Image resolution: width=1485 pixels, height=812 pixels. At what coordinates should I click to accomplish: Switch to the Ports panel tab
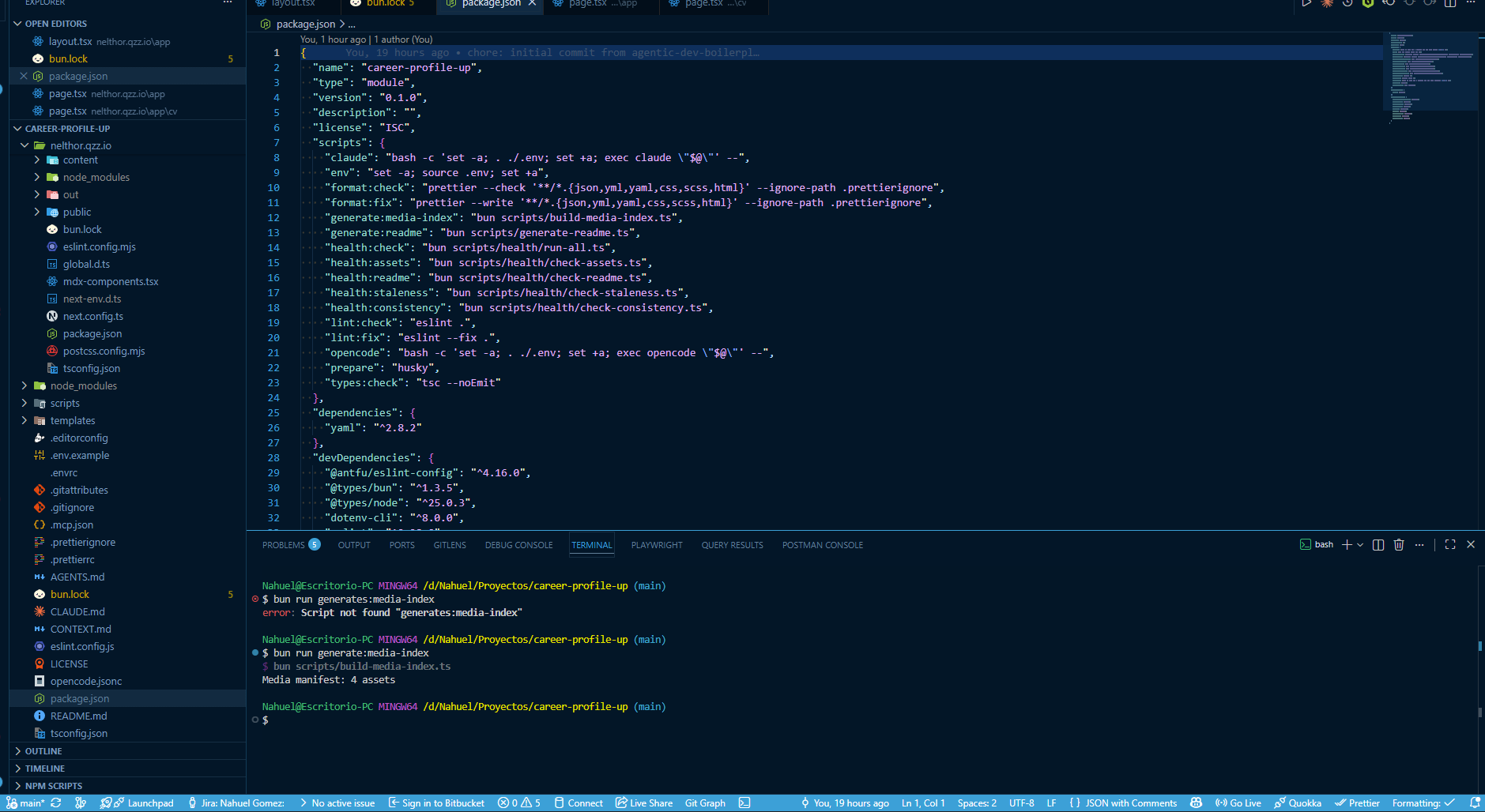401,545
